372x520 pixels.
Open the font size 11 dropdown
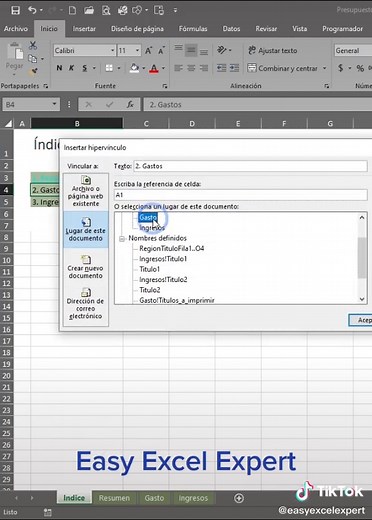pos(137,51)
